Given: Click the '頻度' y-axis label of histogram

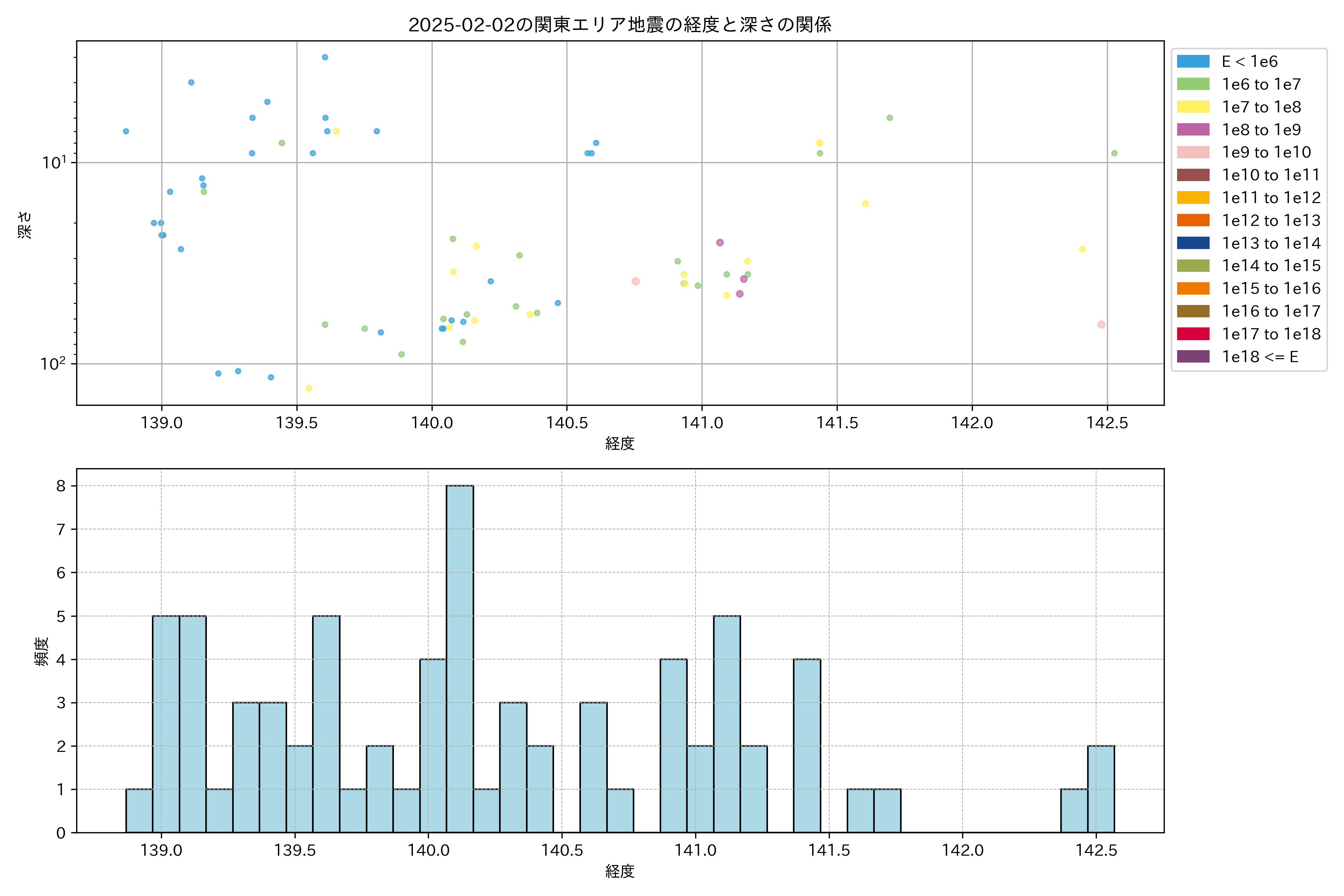Looking at the screenshot, I should 42,651.
